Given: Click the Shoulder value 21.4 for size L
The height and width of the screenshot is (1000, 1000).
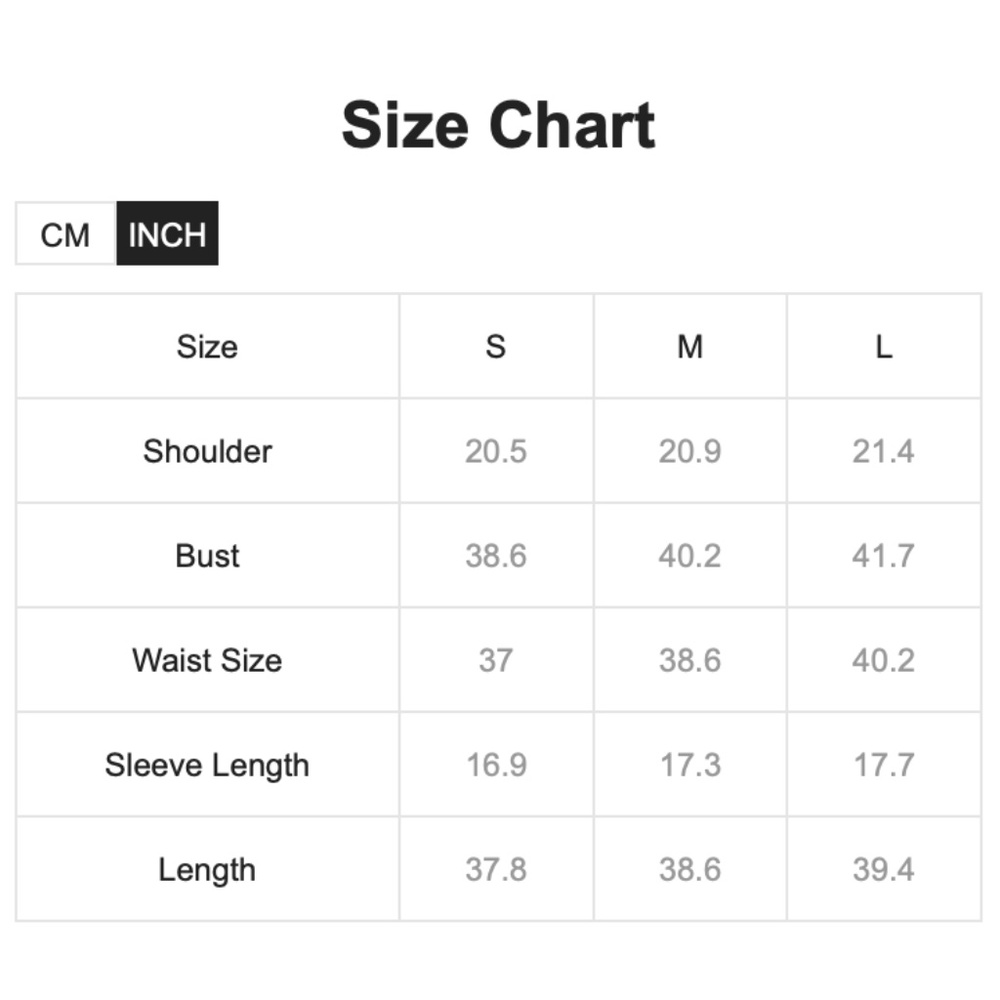Looking at the screenshot, I should [x=883, y=451].
